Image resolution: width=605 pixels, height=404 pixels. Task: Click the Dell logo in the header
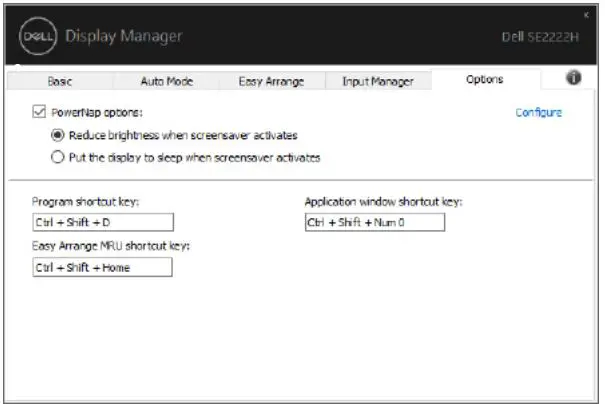[38, 36]
